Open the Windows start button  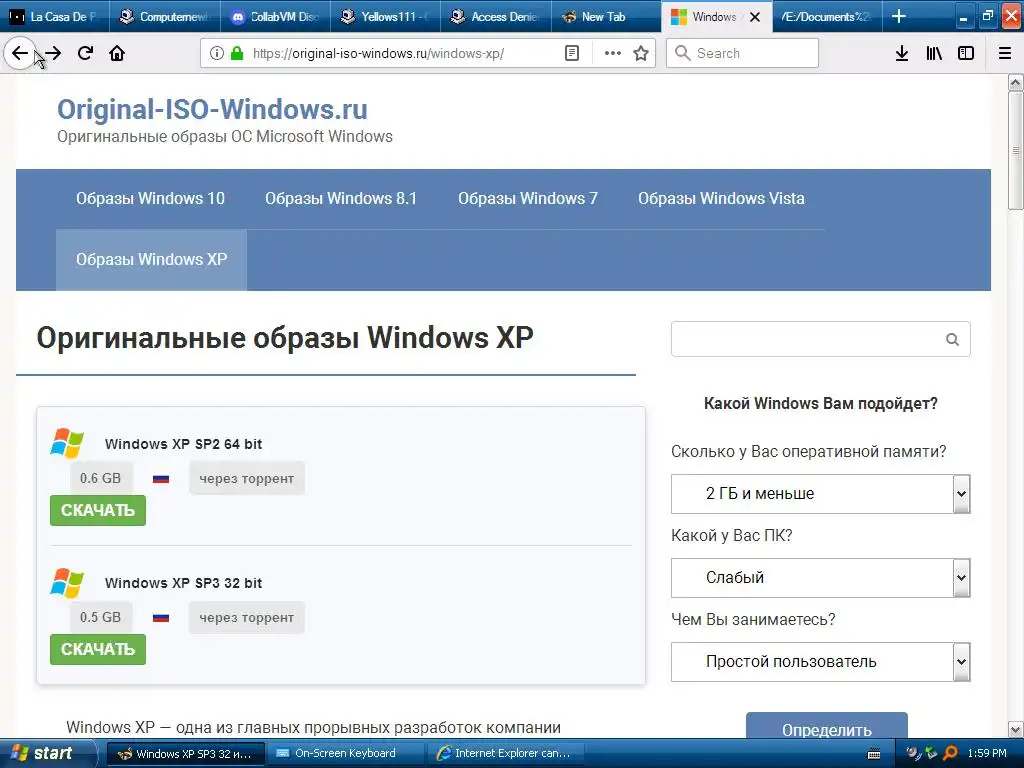coord(48,753)
